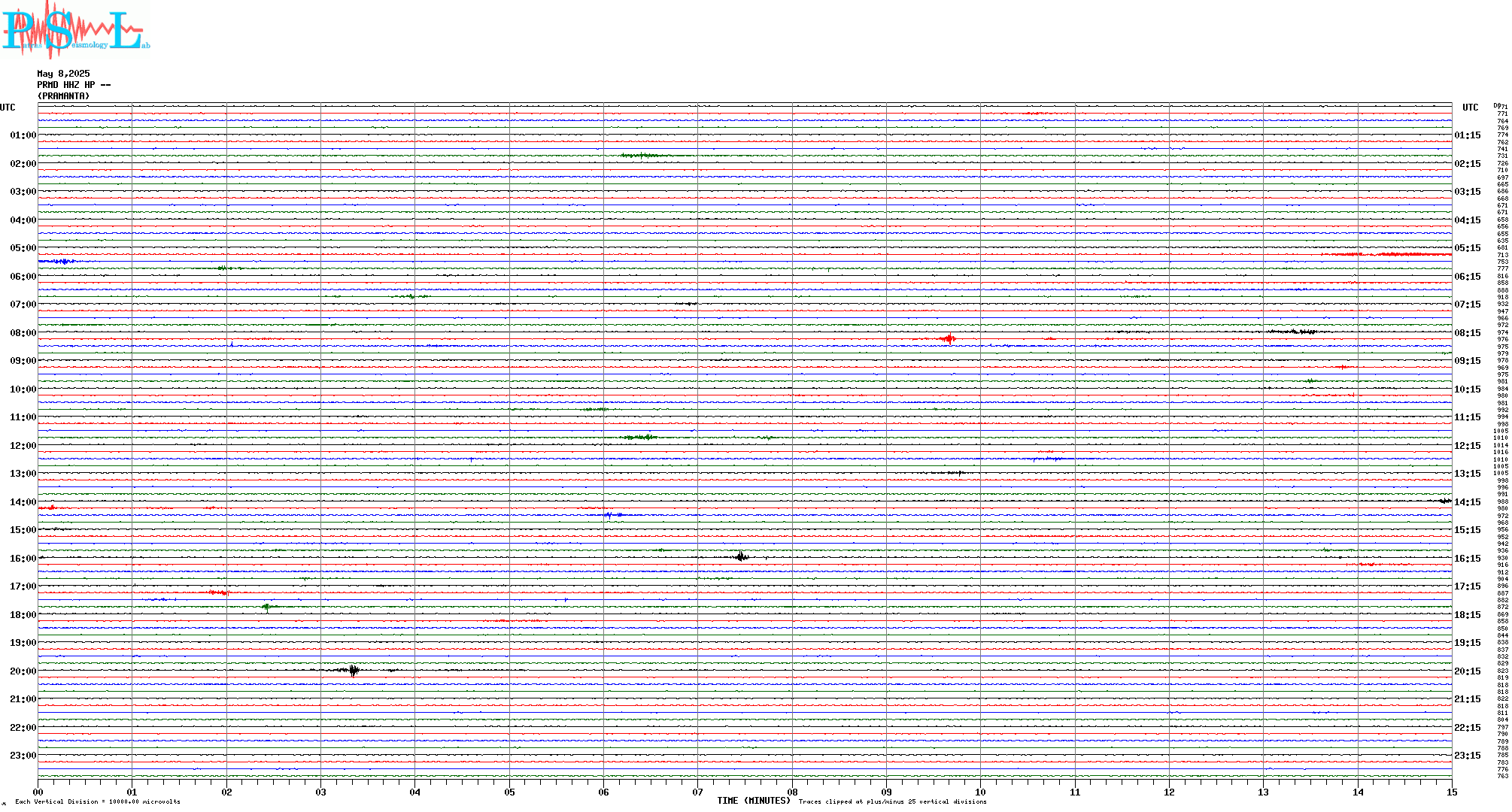Click the '14:15' end-time label
Screen dimensions: 1512x812
point(1468,502)
